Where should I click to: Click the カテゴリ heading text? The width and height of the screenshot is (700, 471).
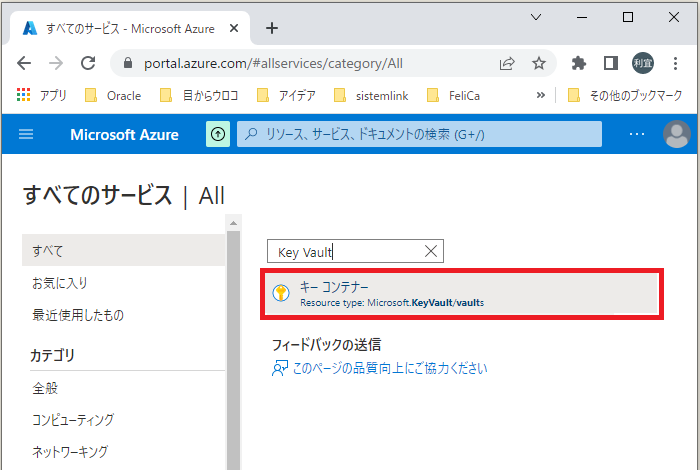[x=52, y=356]
